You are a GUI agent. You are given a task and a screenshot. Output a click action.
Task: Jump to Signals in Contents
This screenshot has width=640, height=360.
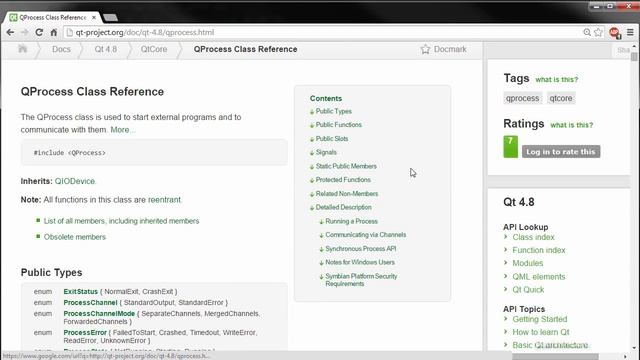[326, 152]
